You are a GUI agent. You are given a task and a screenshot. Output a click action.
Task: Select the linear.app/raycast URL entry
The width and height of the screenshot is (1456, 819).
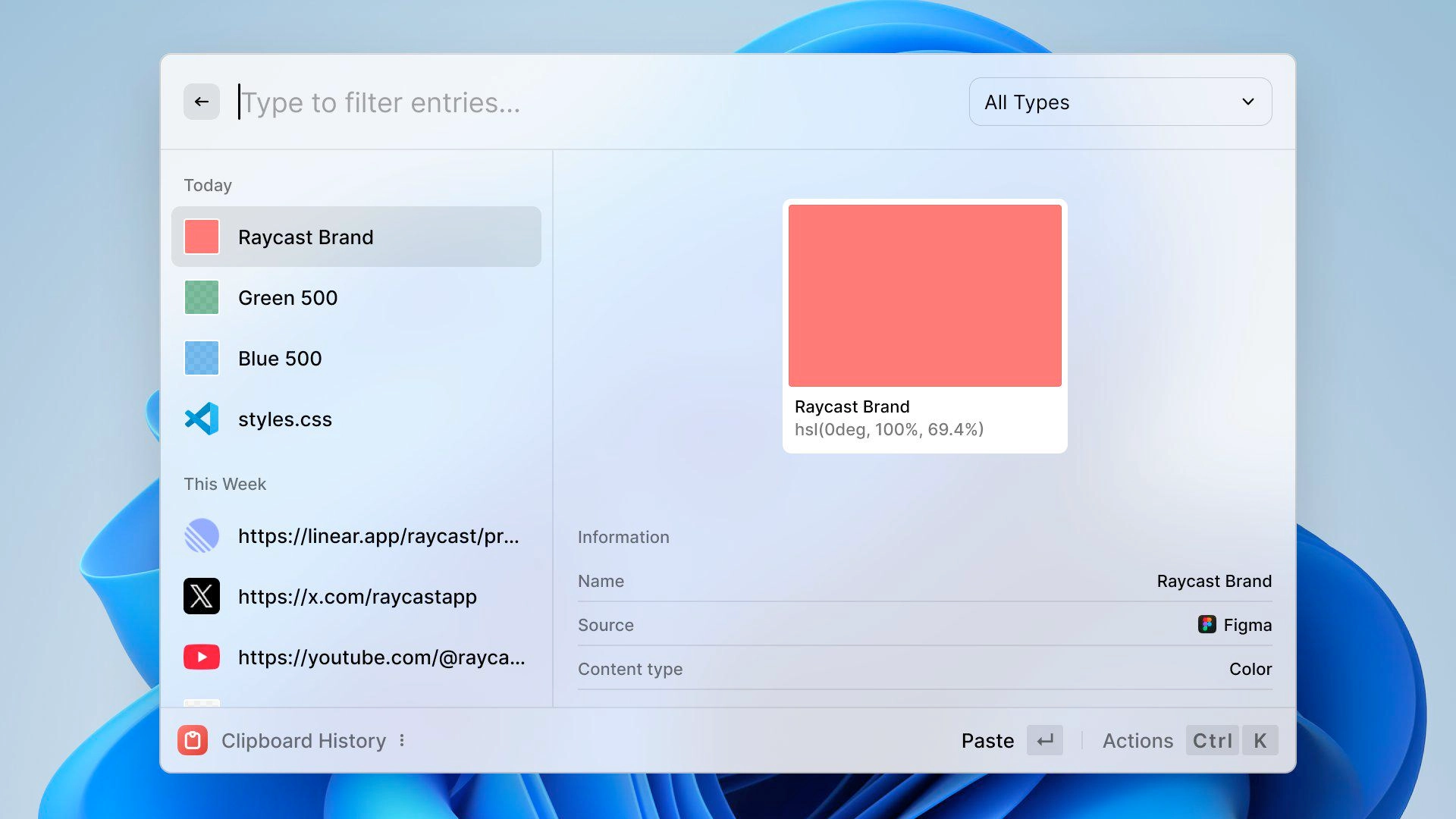click(x=378, y=535)
